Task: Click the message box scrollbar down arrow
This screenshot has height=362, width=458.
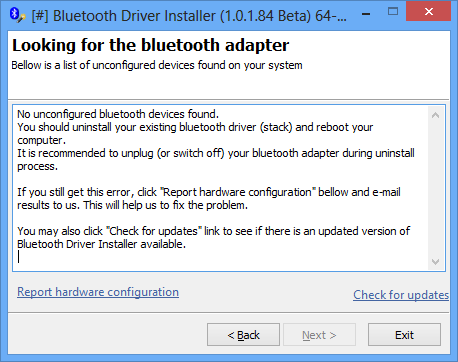Action: click(x=435, y=262)
